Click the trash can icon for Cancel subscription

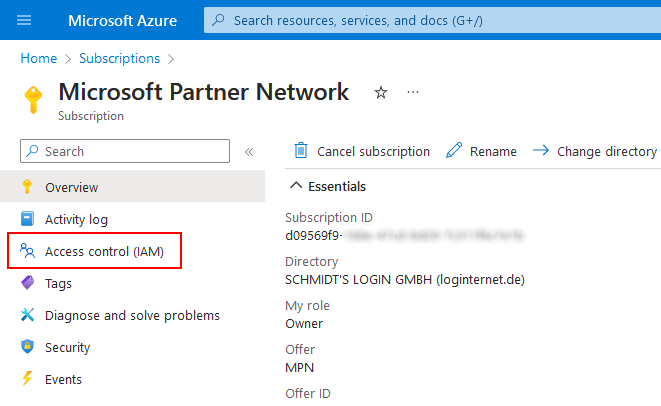[x=301, y=150]
